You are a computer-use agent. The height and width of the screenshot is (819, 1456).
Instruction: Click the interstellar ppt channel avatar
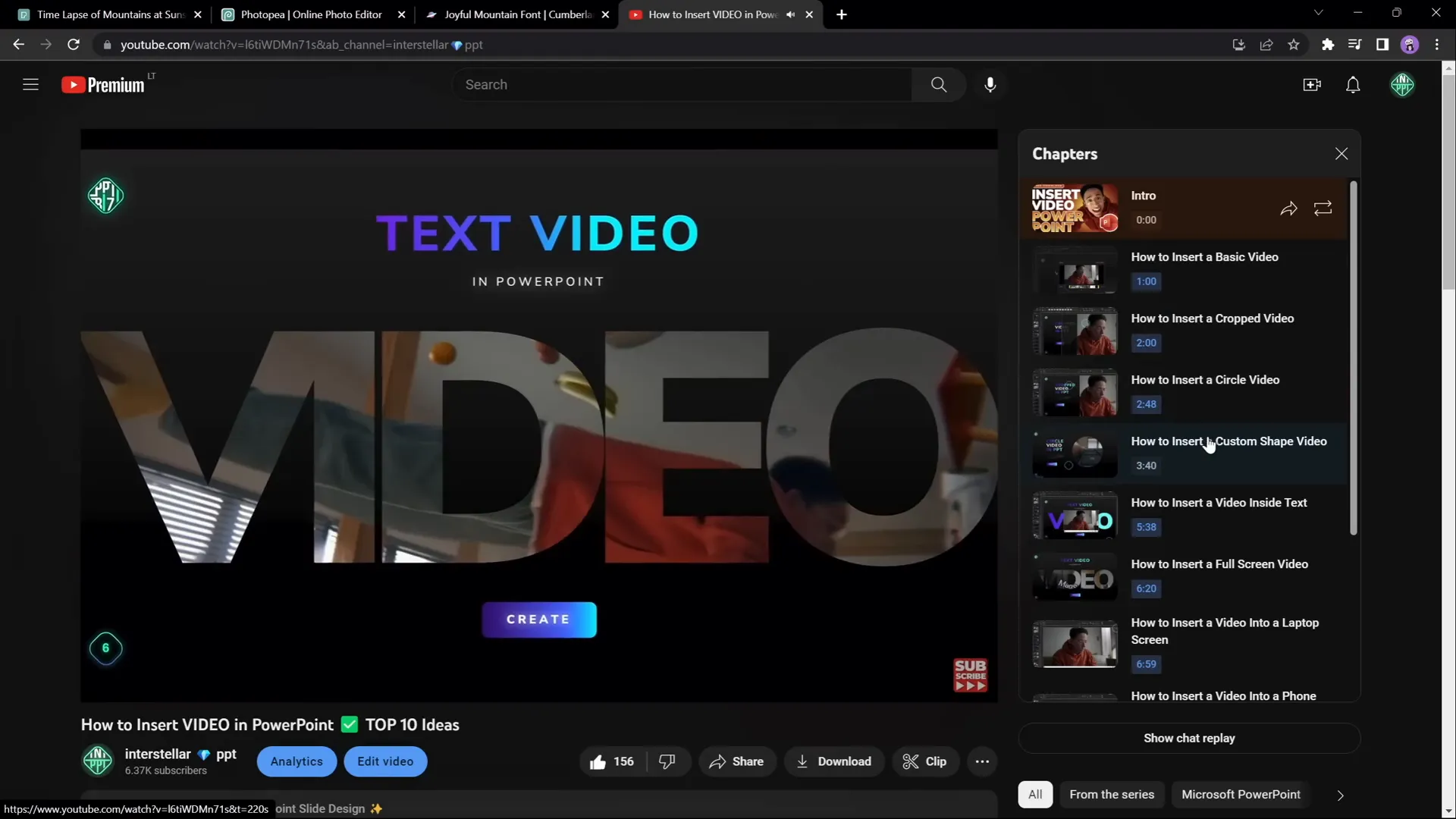click(97, 761)
